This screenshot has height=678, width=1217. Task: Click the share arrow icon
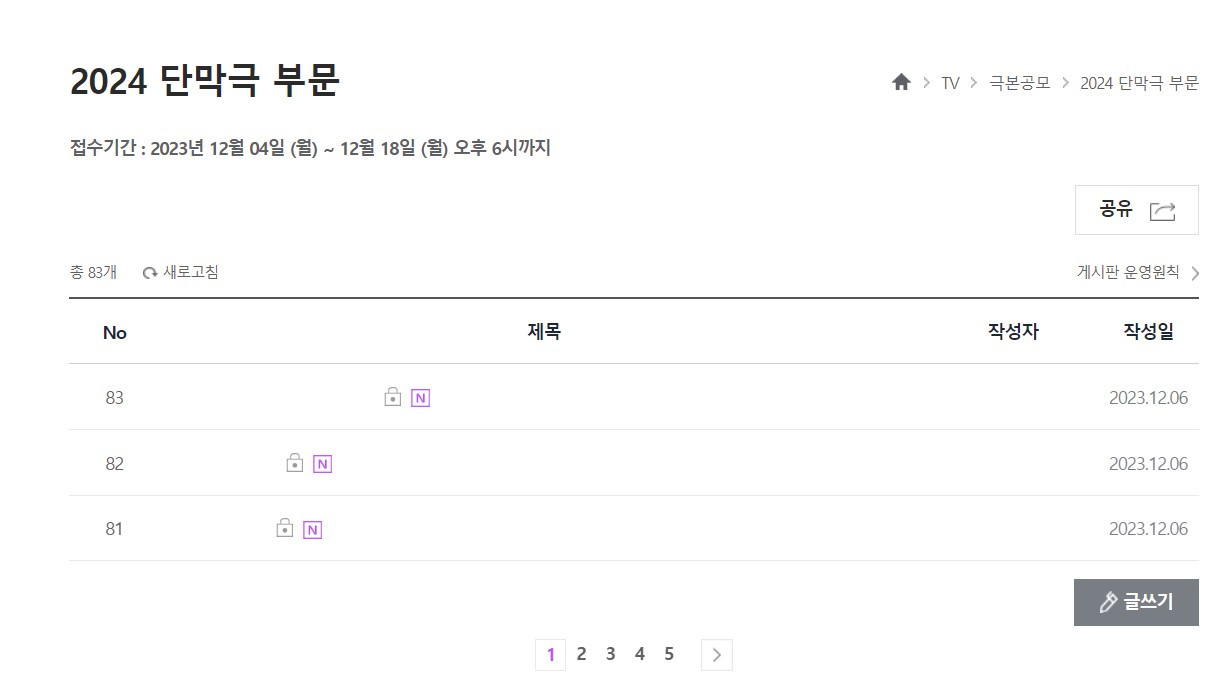coord(1162,211)
